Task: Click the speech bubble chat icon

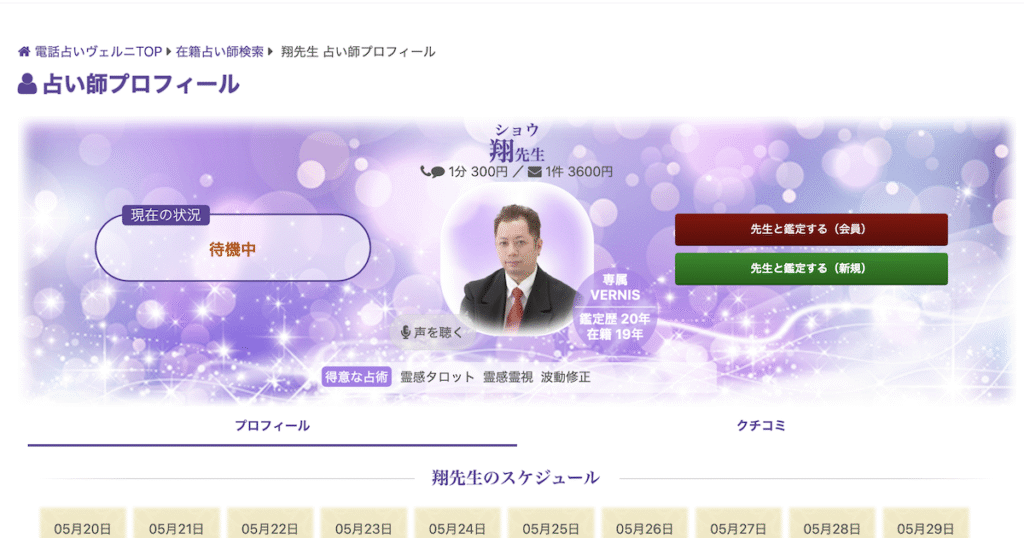Action: pos(438,172)
